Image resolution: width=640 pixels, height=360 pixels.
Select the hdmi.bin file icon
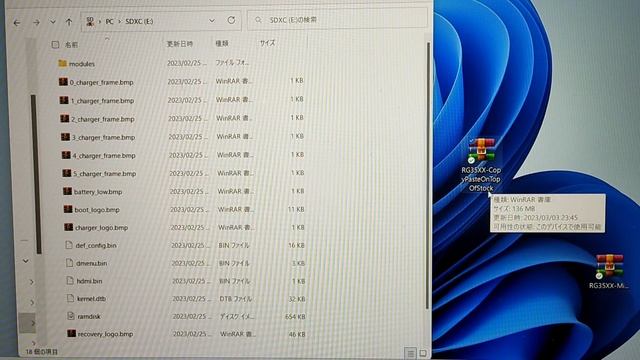70,281
